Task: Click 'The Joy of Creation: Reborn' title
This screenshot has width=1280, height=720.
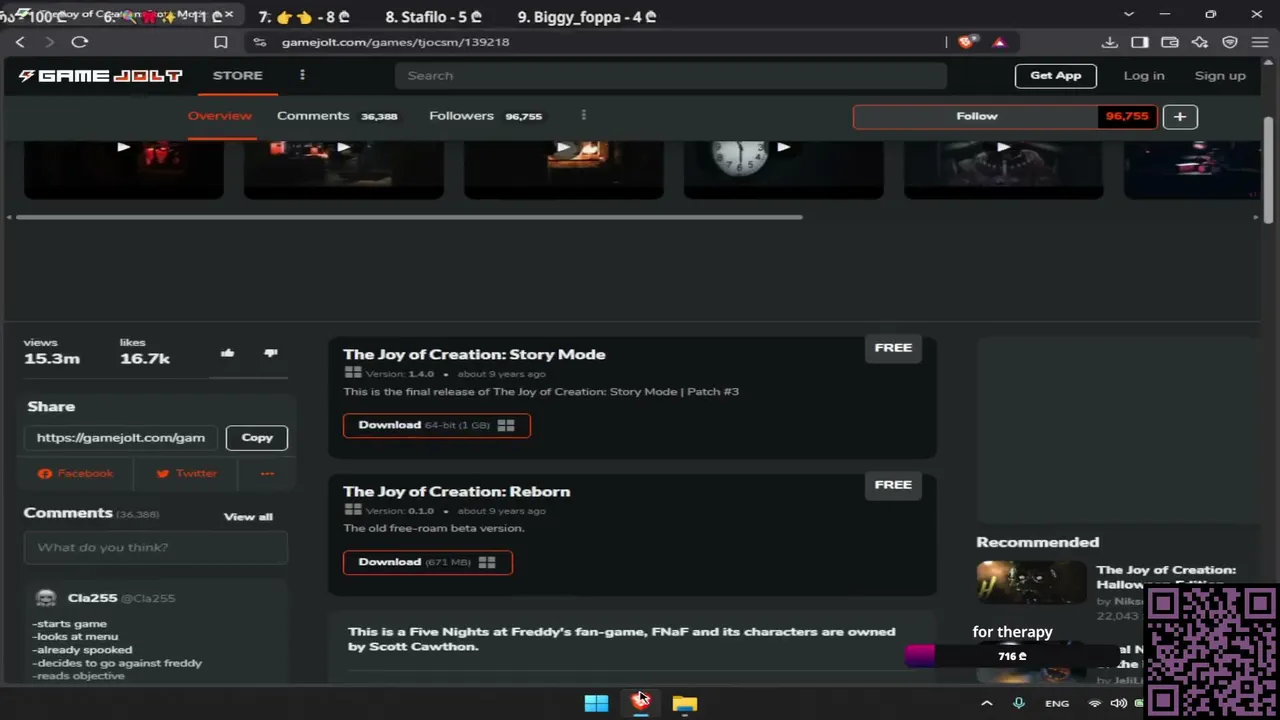Action: coord(456,492)
